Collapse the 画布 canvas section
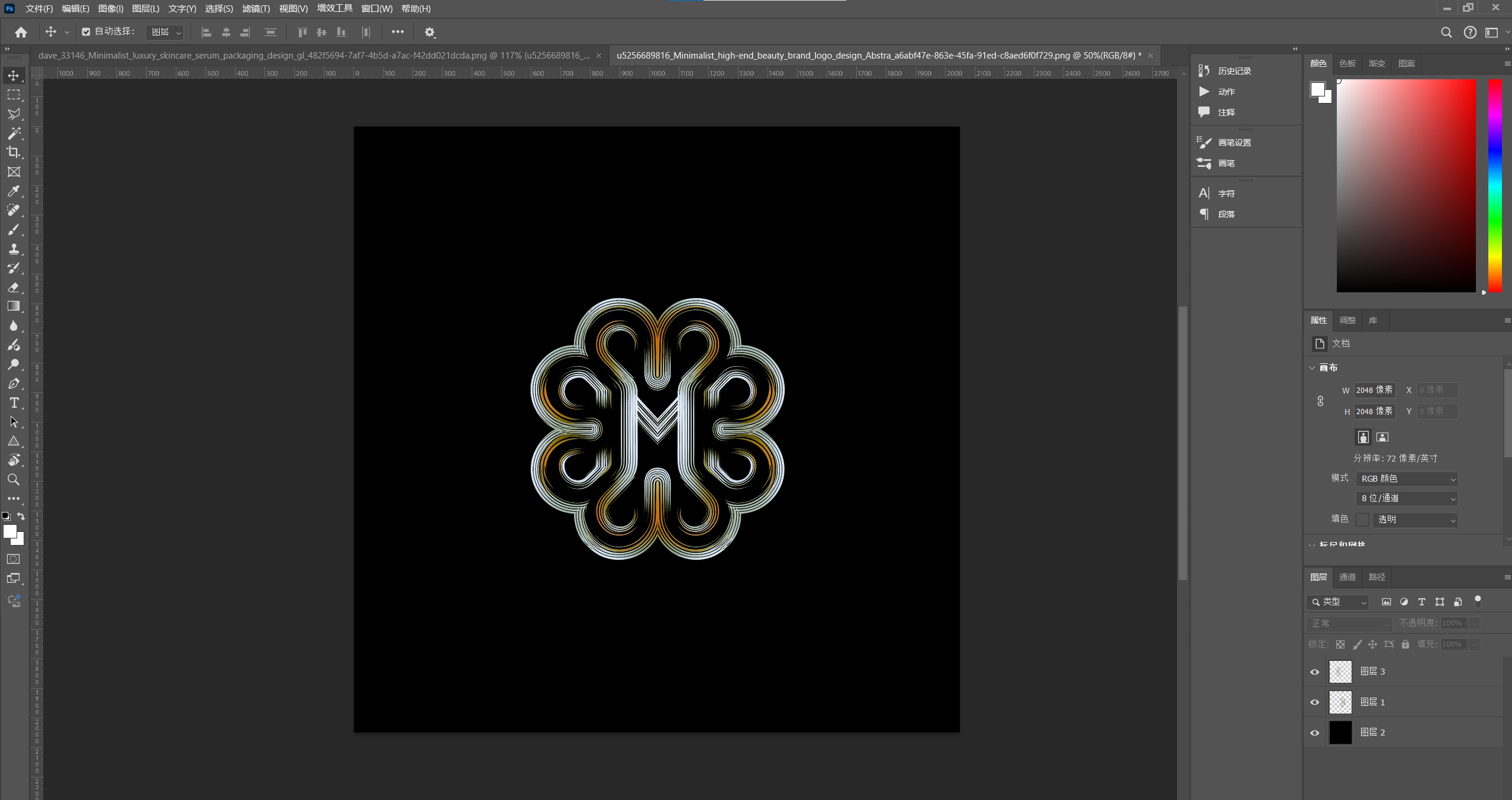 pyautogui.click(x=1312, y=367)
